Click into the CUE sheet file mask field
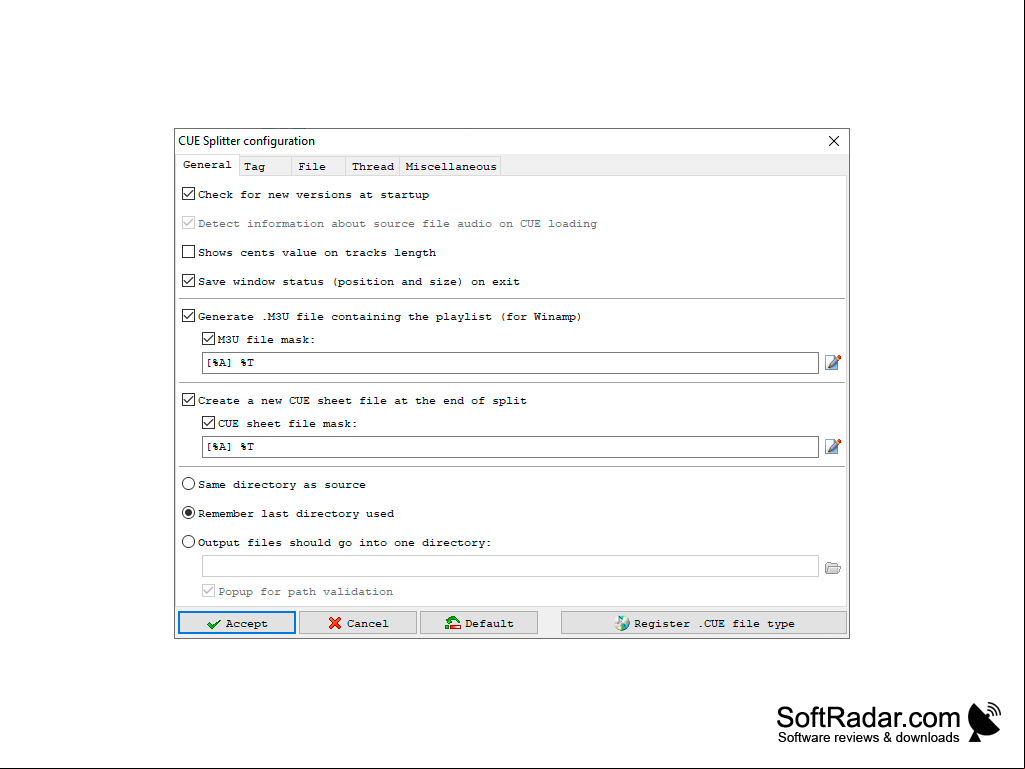Viewport: 1025px width, 769px height. coord(510,447)
